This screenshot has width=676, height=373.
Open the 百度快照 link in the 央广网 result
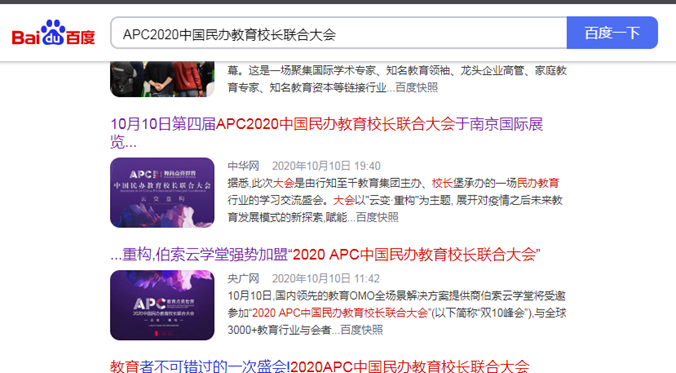362,330
